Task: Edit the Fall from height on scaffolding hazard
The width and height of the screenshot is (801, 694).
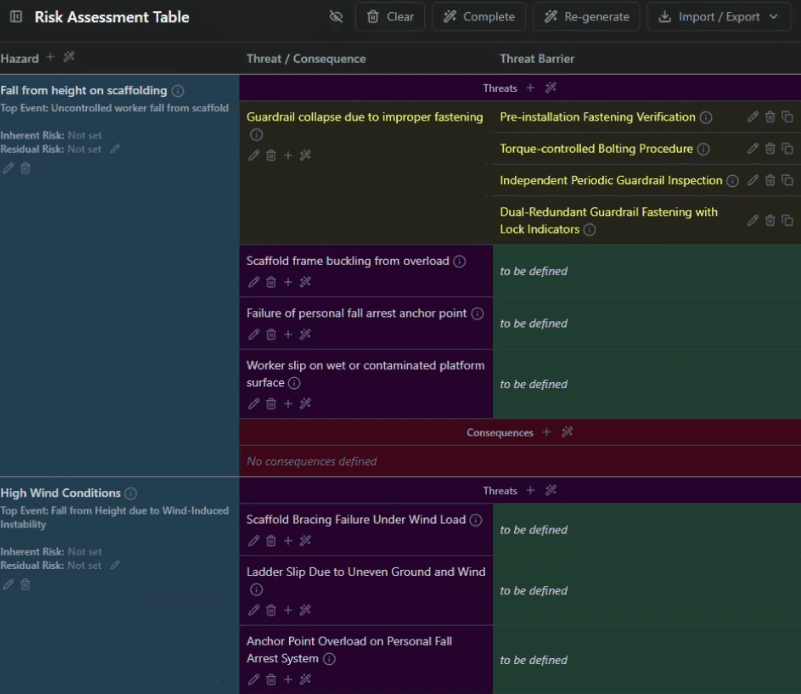Action: coord(7,167)
